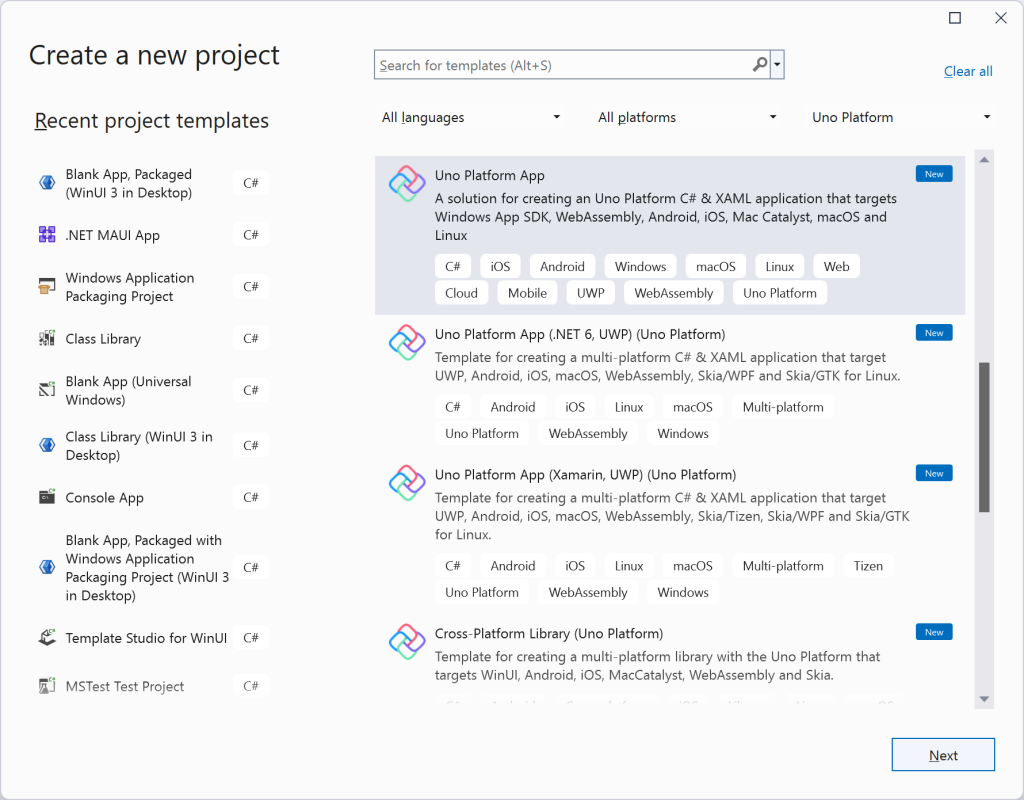The image size is (1024, 800).
Task: Open the search history dropdown arrow
Action: point(777,64)
